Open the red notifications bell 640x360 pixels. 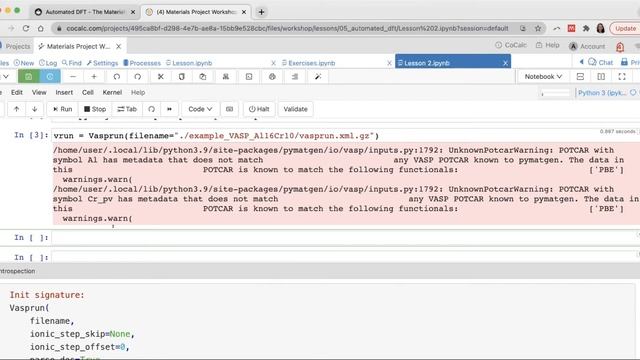point(620,47)
